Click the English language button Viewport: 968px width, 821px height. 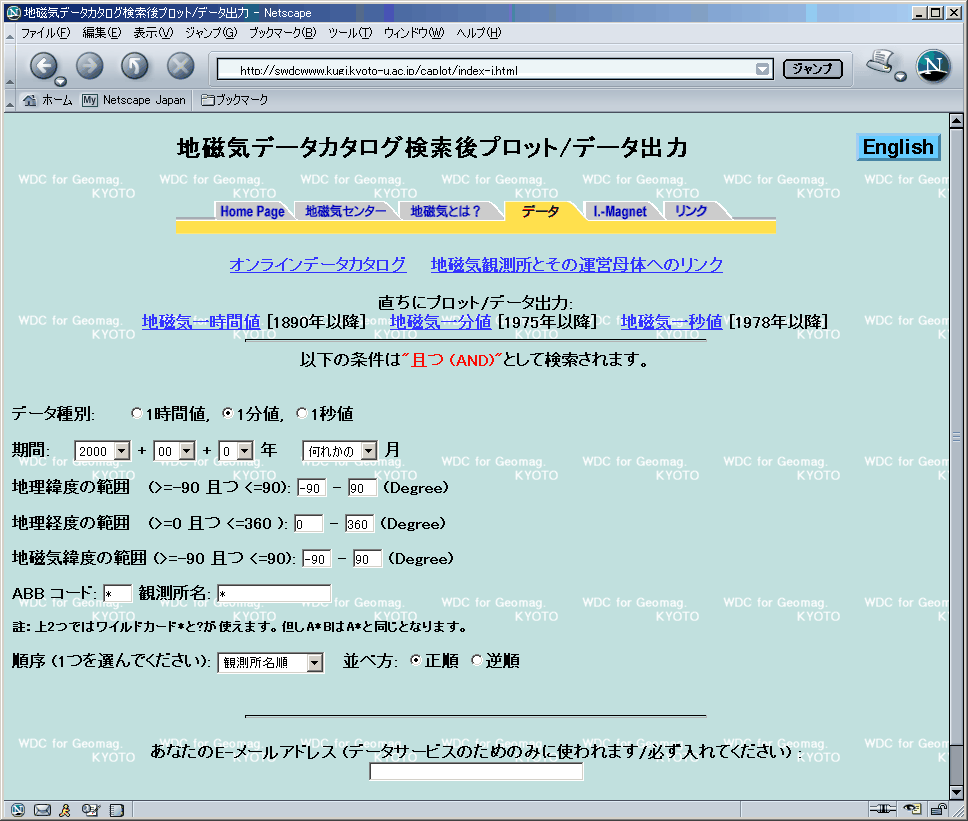[x=898, y=147]
